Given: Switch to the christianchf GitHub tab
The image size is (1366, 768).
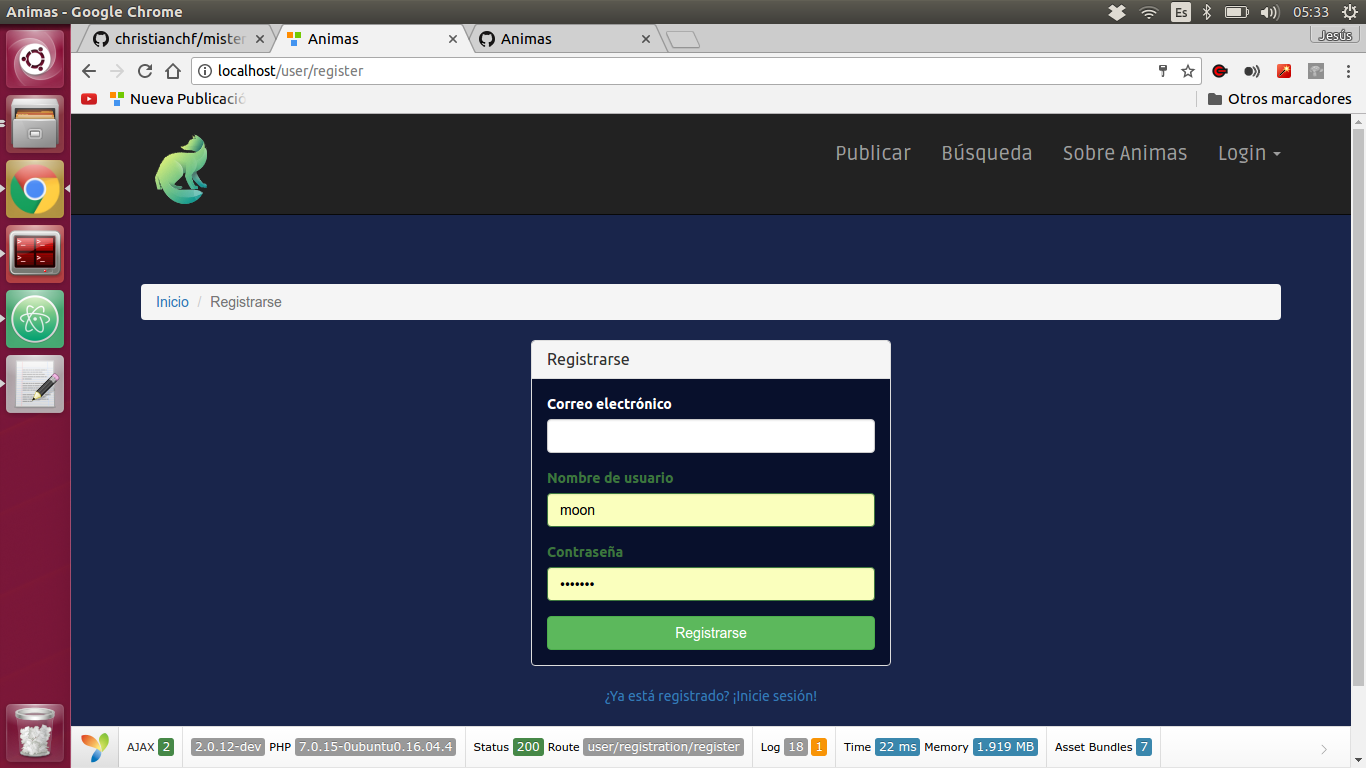Looking at the screenshot, I should 170,39.
